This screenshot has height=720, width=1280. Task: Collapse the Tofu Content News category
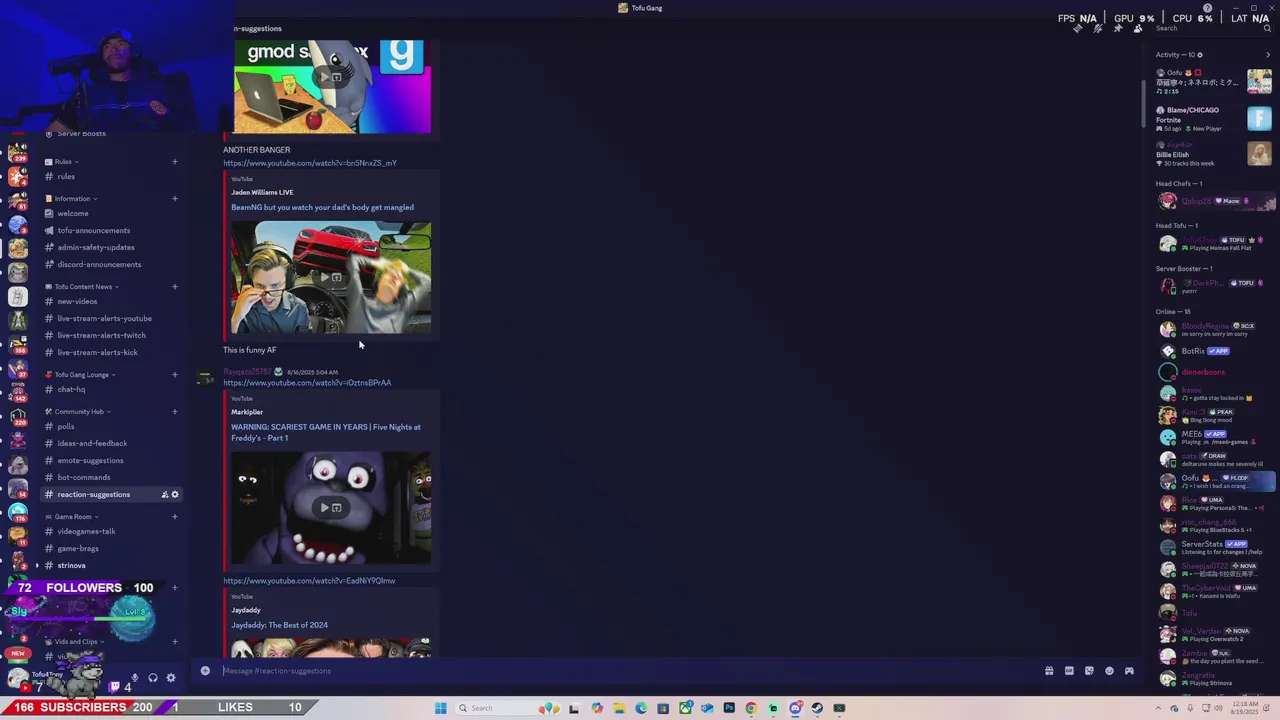pyautogui.click(x=83, y=287)
